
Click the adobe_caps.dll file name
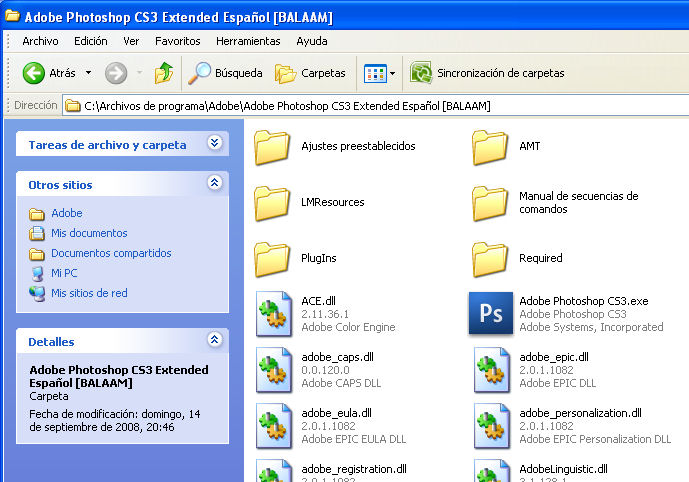point(337,357)
